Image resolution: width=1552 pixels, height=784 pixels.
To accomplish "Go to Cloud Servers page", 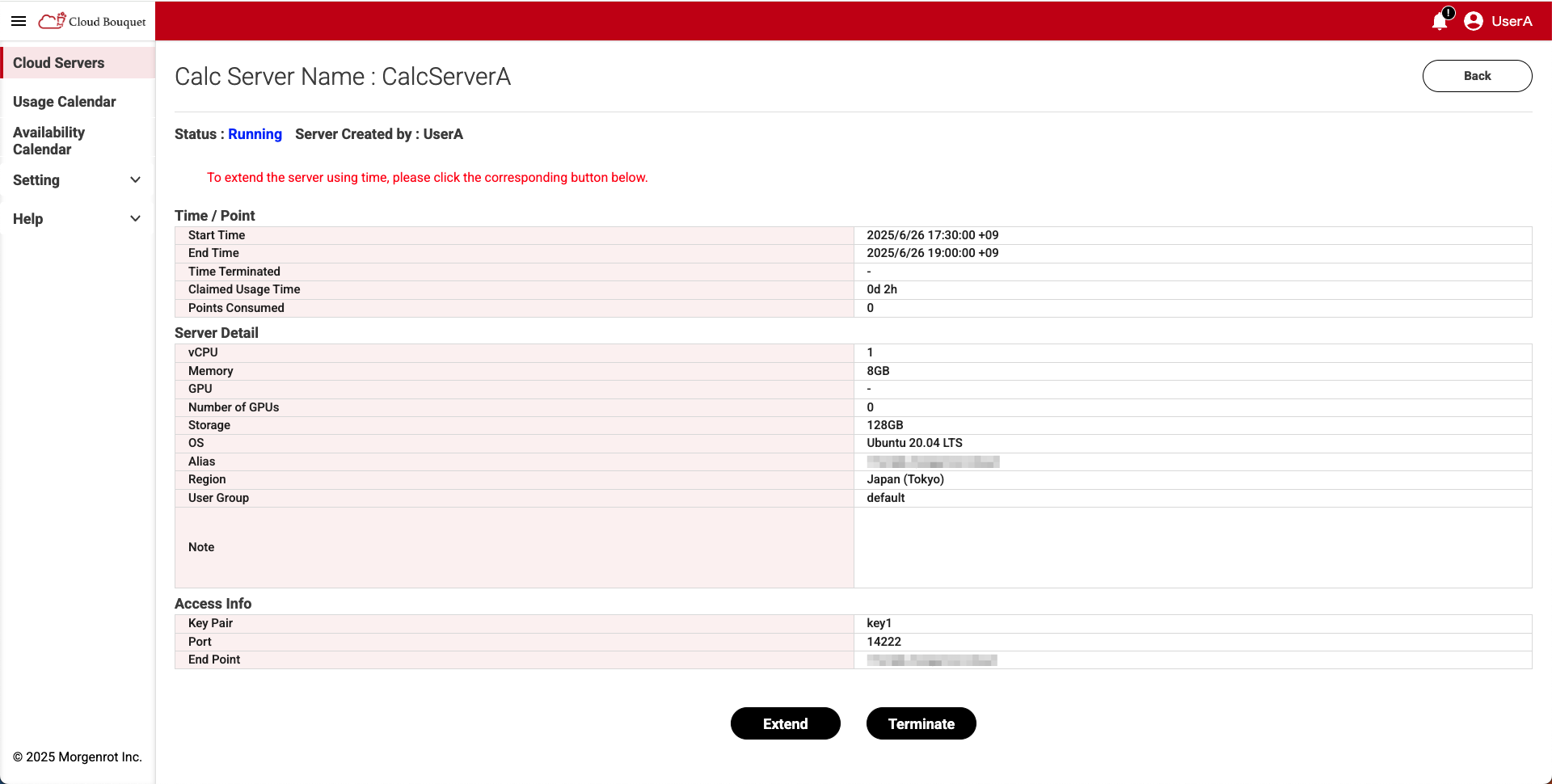I will tap(58, 63).
